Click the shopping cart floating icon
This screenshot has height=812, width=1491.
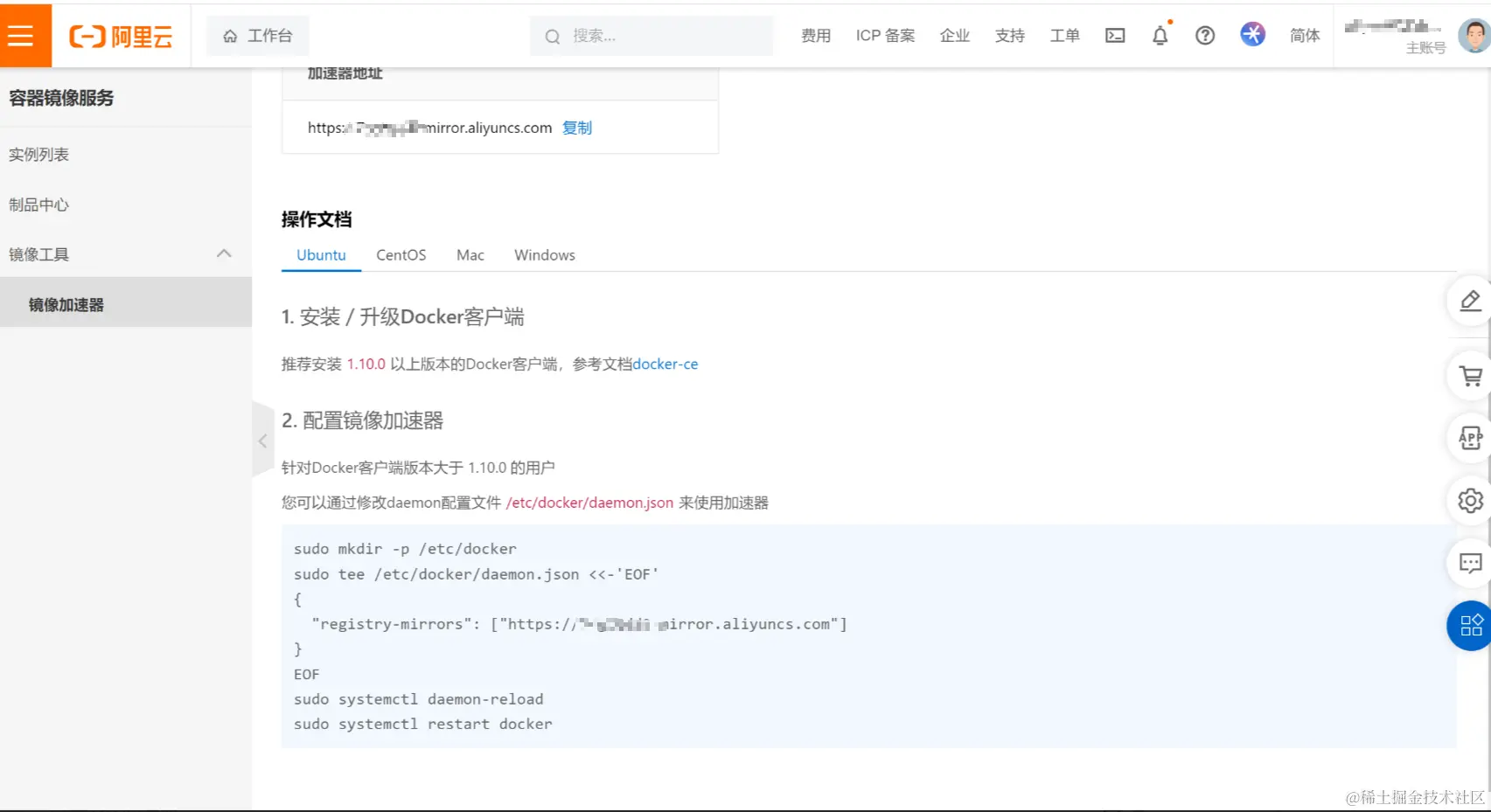click(1470, 376)
